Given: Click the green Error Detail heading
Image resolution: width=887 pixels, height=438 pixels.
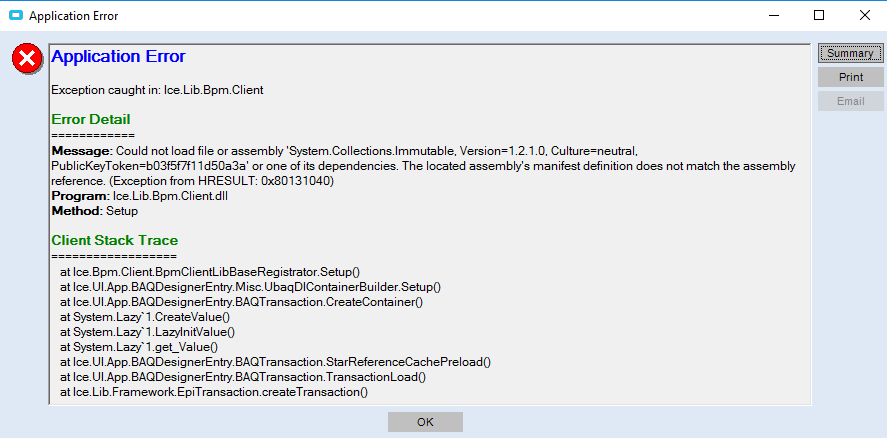Looking at the screenshot, I should click(91, 120).
